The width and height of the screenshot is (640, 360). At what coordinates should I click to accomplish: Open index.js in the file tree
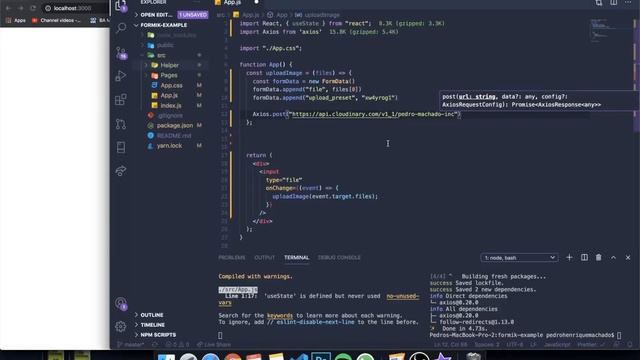click(171, 105)
